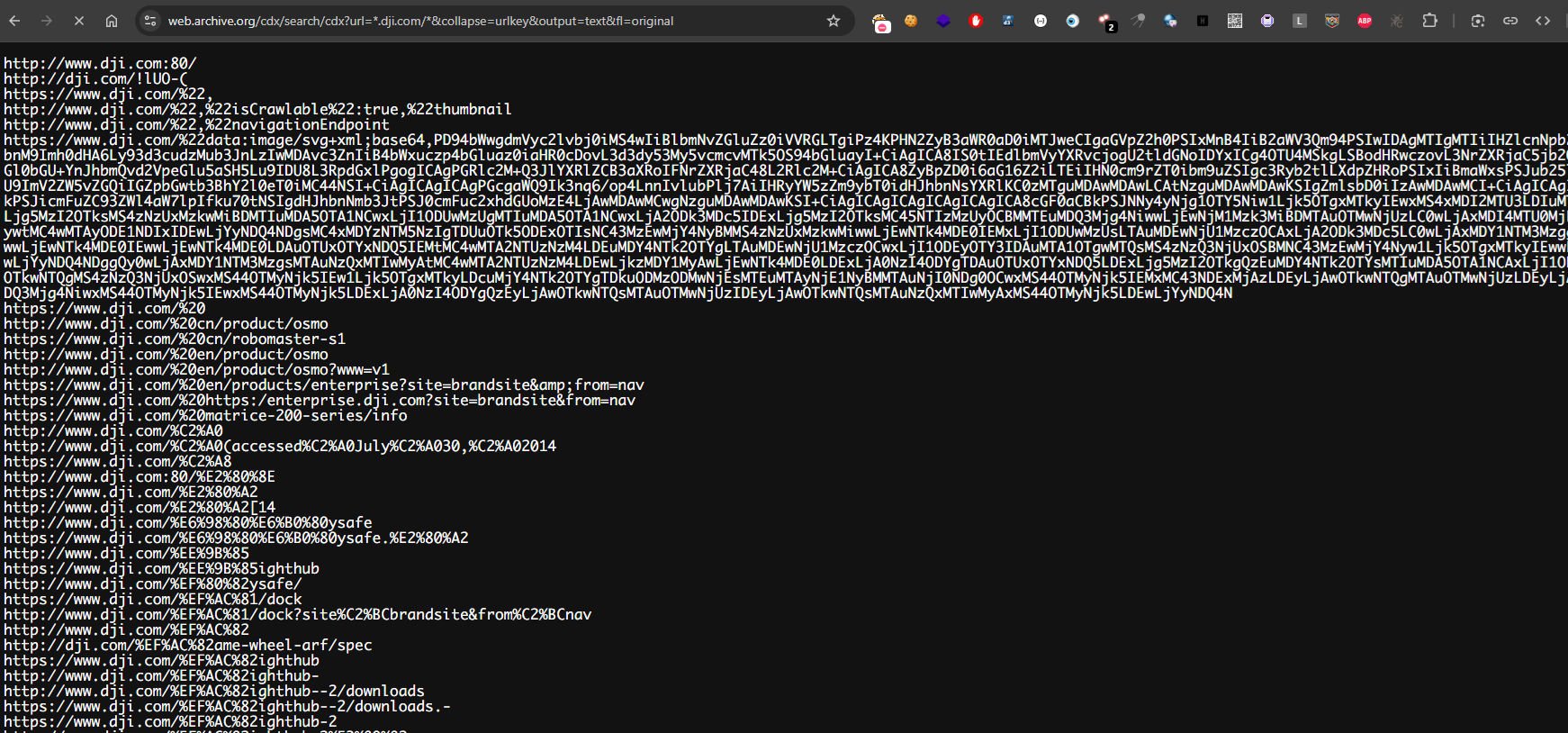Open the Adblock Plus ABP extension
The image size is (1568, 733).
[1365, 21]
